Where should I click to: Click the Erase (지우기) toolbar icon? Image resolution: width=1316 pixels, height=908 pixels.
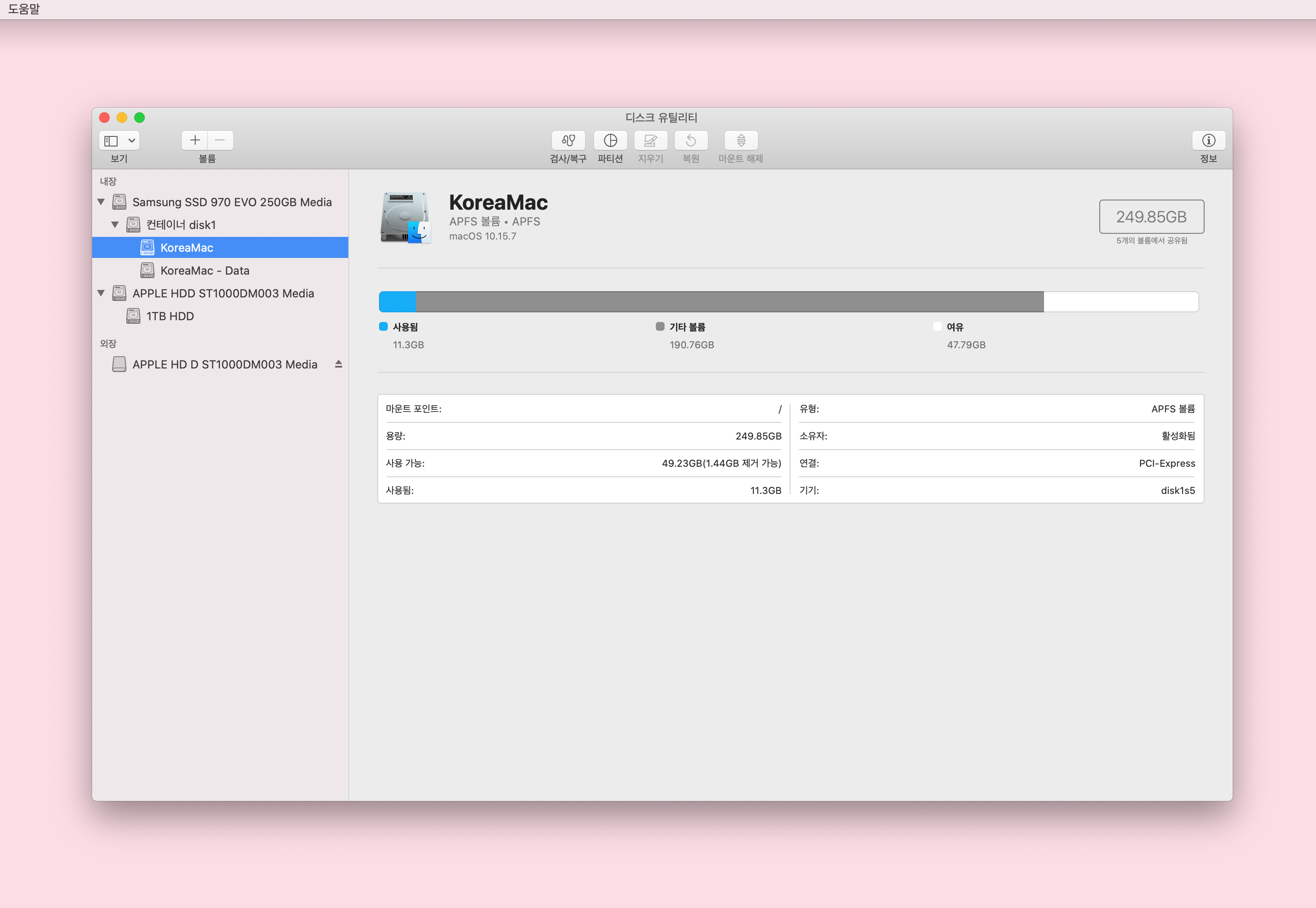[650, 140]
